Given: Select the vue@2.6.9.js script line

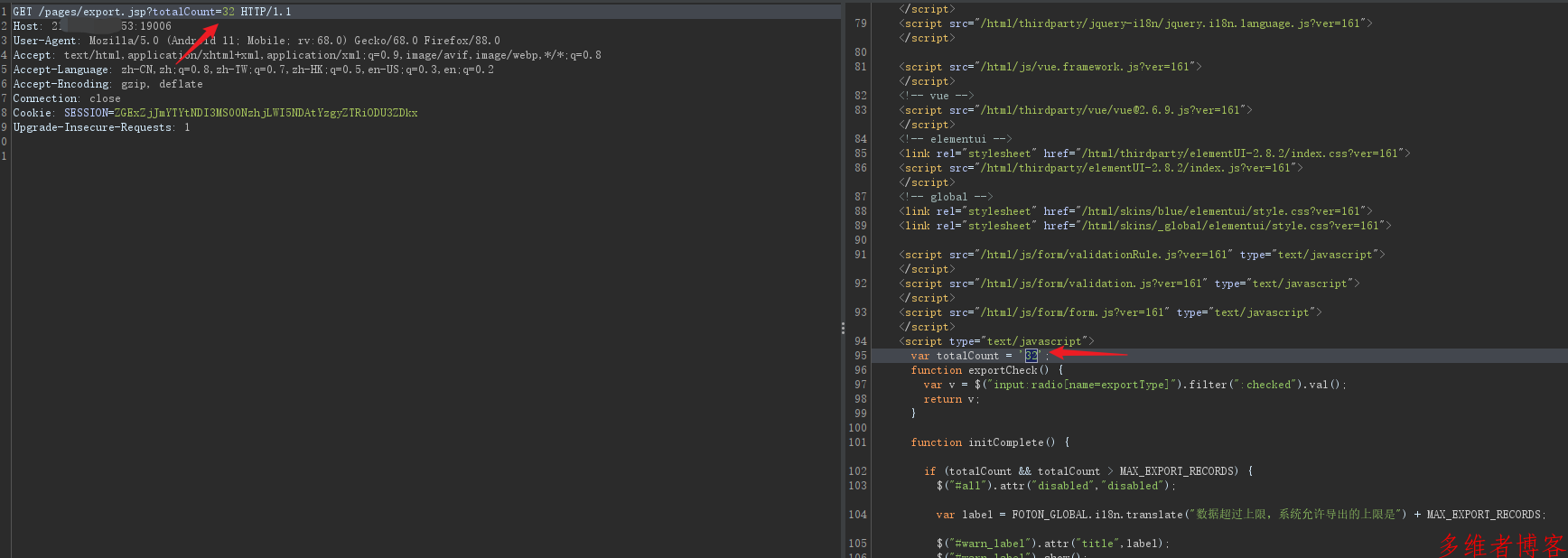Looking at the screenshot, I should pos(1076,110).
